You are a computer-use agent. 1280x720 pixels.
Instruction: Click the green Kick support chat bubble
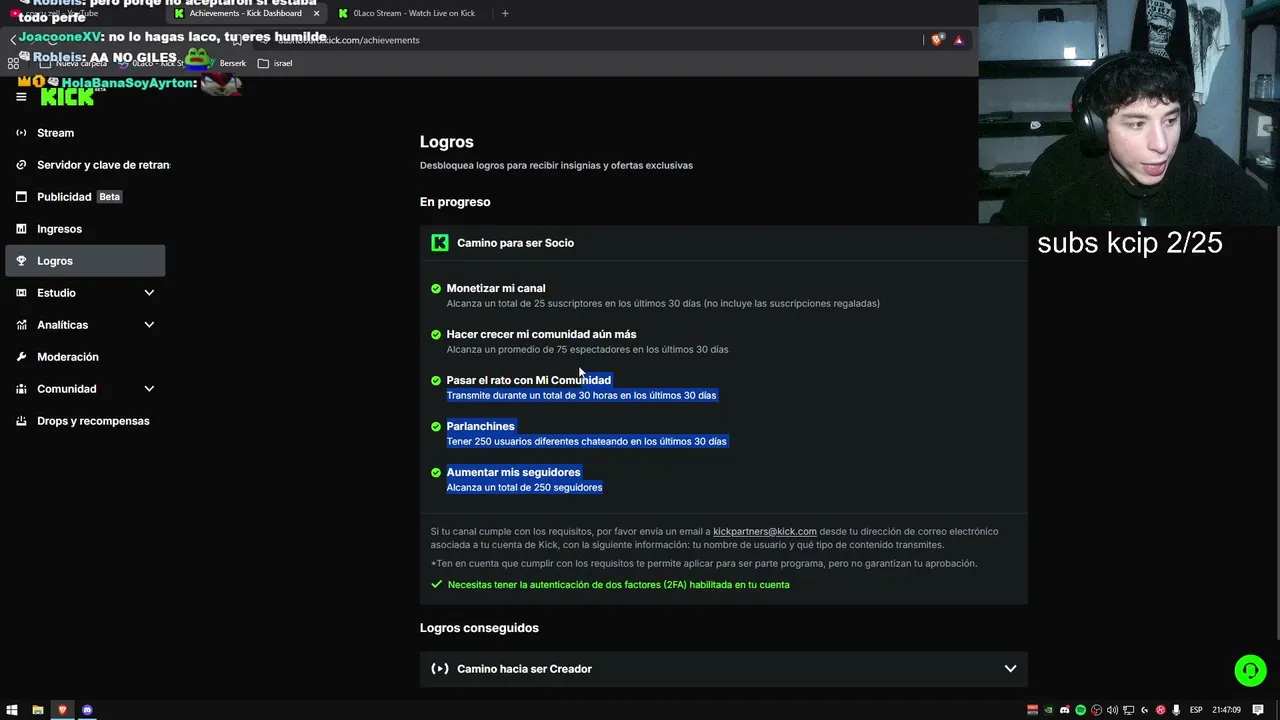point(1250,670)
